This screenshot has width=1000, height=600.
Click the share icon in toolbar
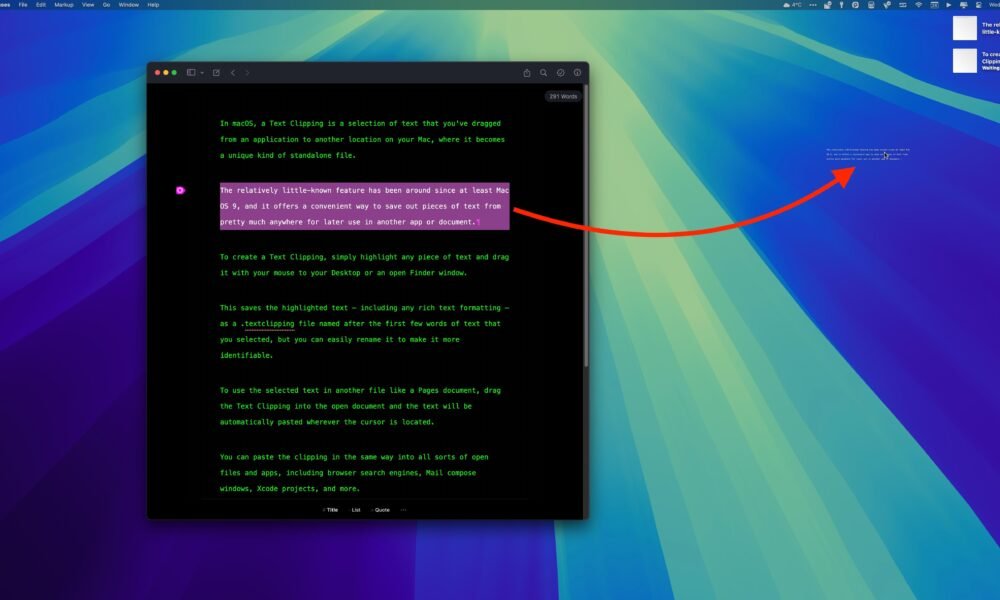[x=527, y=73]
